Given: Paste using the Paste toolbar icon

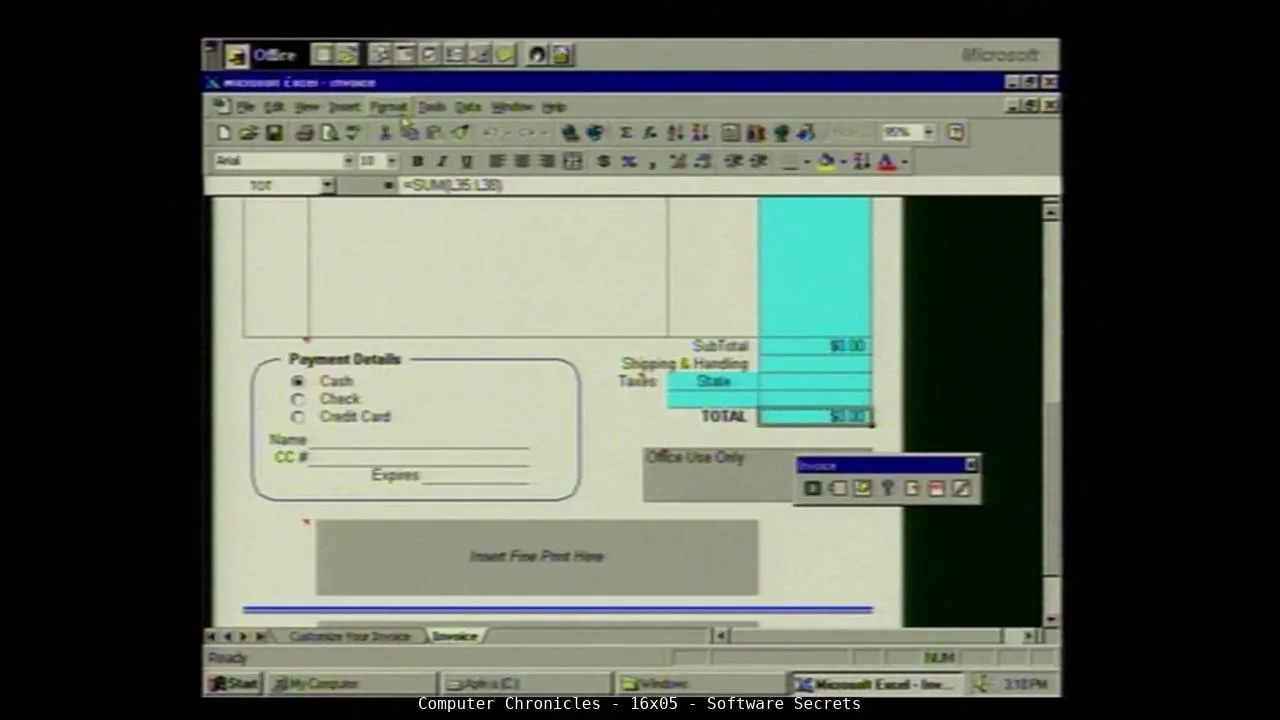Looking at the screenshot, I should tap(434, 133).
